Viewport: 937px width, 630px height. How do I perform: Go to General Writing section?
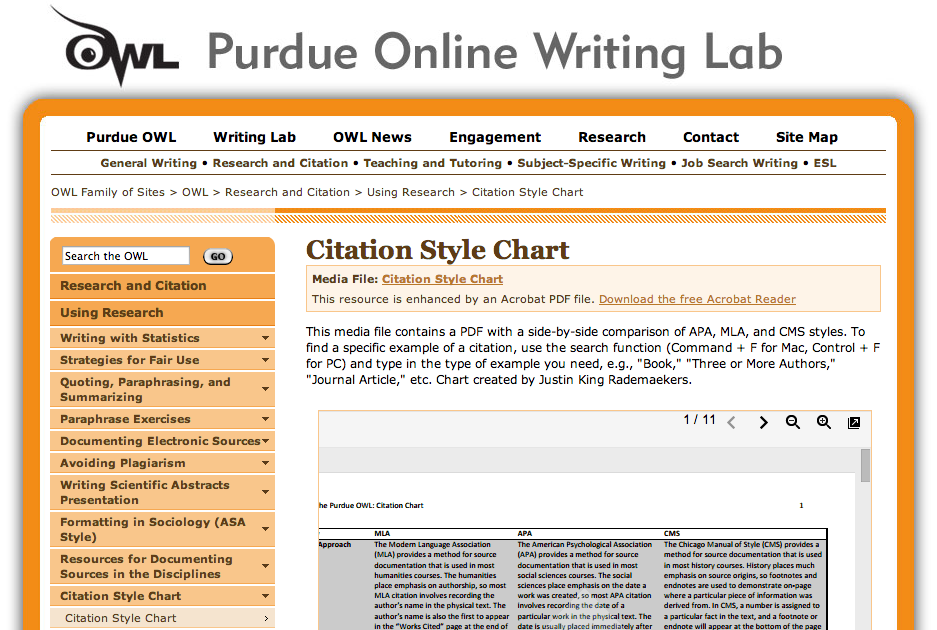coord(148,163)
